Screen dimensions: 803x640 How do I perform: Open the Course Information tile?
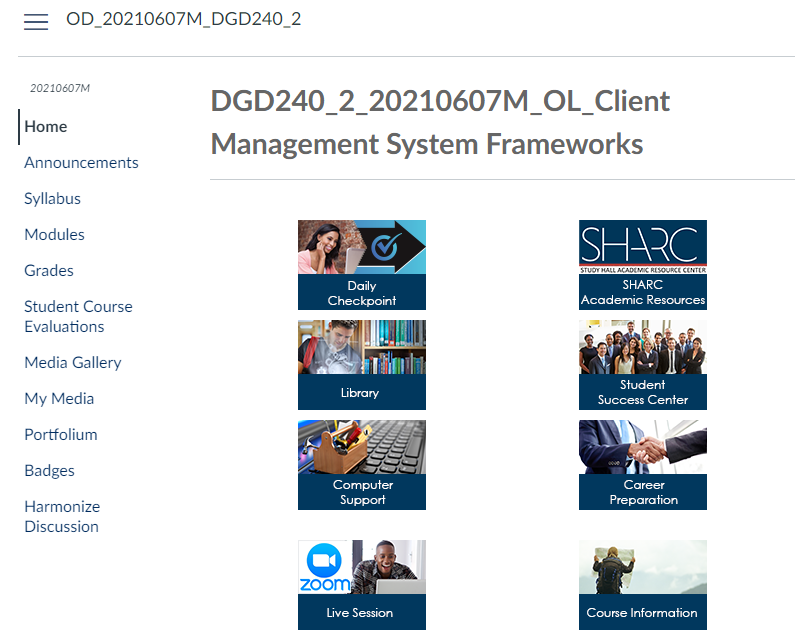click(x=642, y=585)
